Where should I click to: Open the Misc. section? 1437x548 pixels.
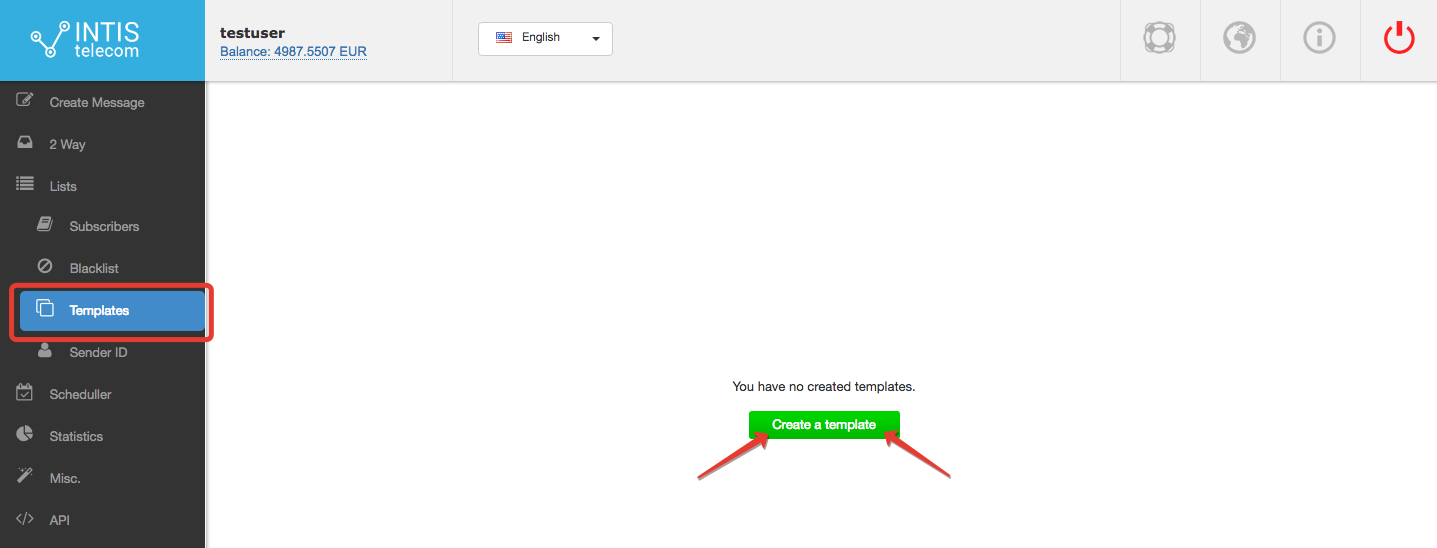click(x=102, y=478)
